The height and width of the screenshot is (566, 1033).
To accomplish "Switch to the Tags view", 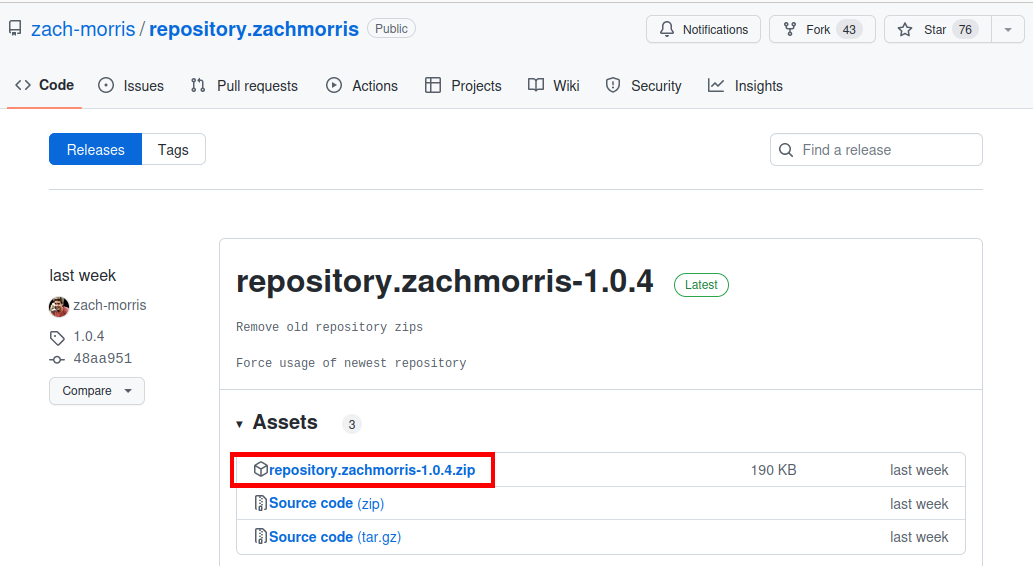I will point(173,150).
